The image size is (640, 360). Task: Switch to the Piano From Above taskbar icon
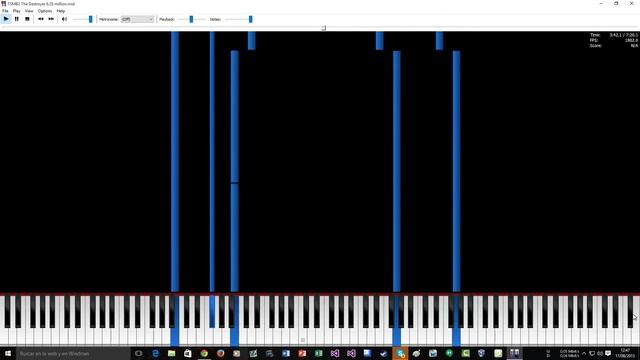coord(514,353)
